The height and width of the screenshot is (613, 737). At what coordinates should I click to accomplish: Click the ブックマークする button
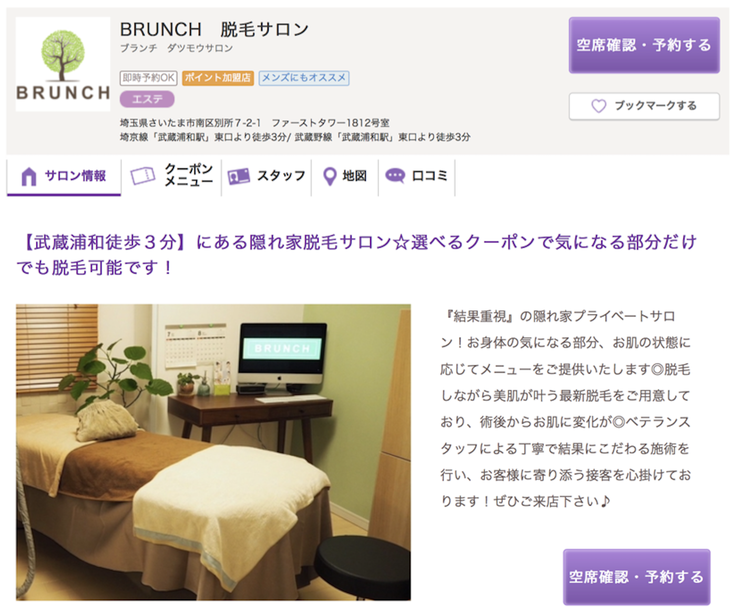(x=644, y=106)
